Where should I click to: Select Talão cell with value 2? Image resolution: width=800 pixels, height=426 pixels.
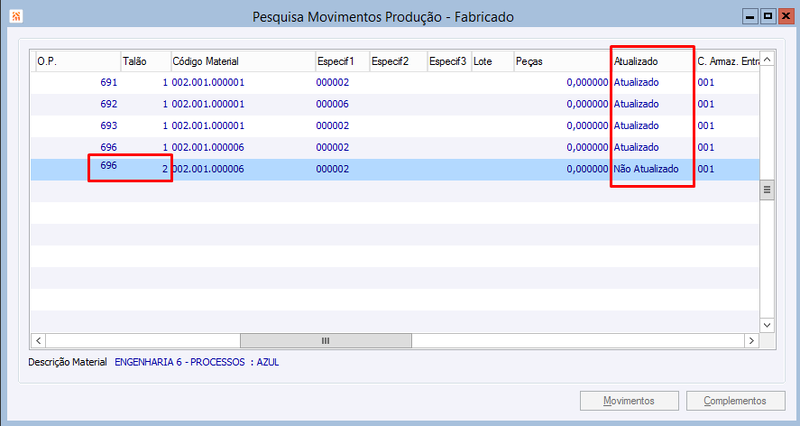(165, 169)
